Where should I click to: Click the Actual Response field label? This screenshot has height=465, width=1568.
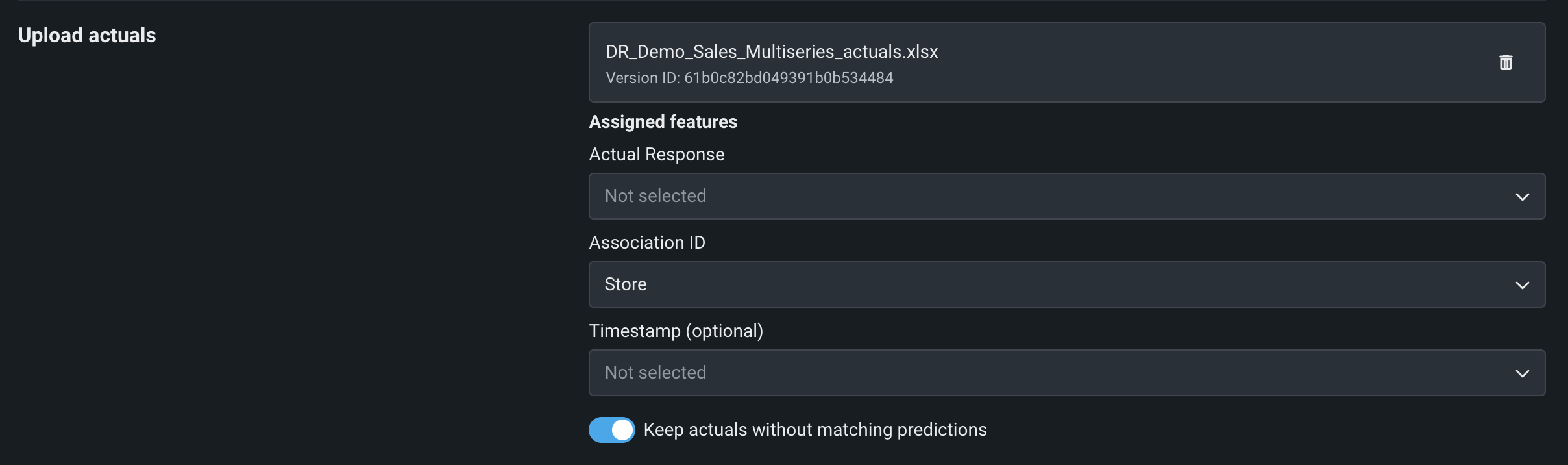656,155
